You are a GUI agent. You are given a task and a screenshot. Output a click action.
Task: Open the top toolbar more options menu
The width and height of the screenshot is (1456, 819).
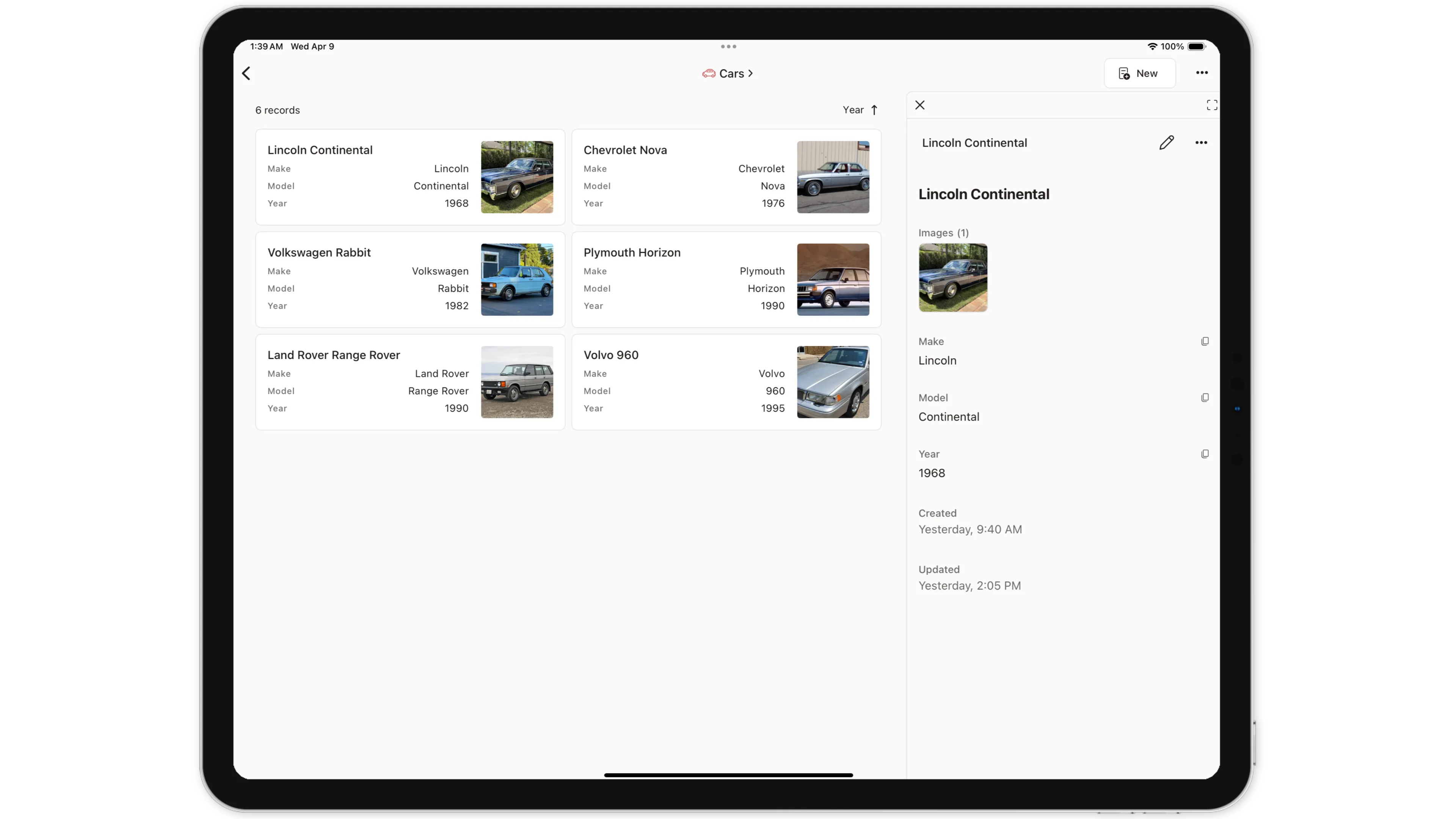1202,73
